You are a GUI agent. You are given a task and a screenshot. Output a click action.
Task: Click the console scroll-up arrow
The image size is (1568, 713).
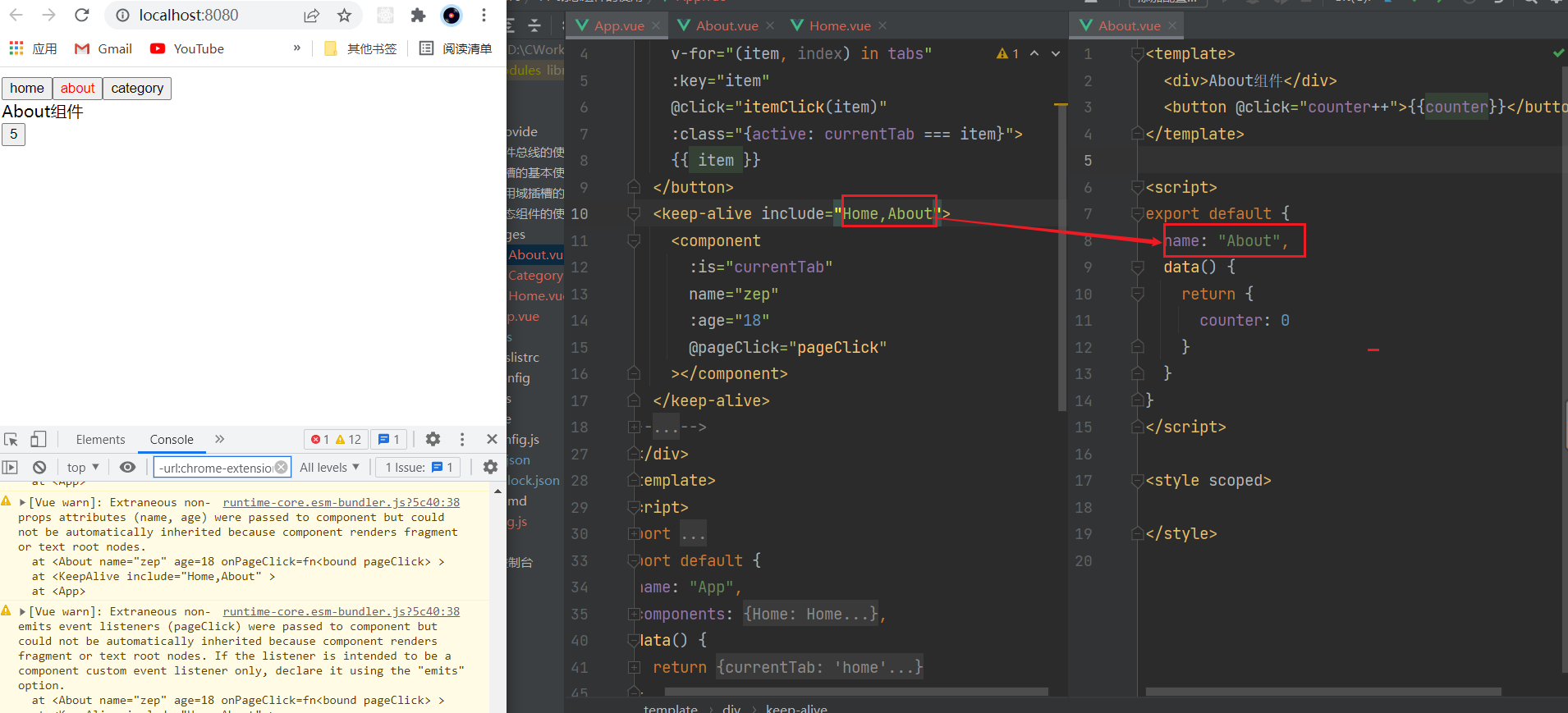497,491
